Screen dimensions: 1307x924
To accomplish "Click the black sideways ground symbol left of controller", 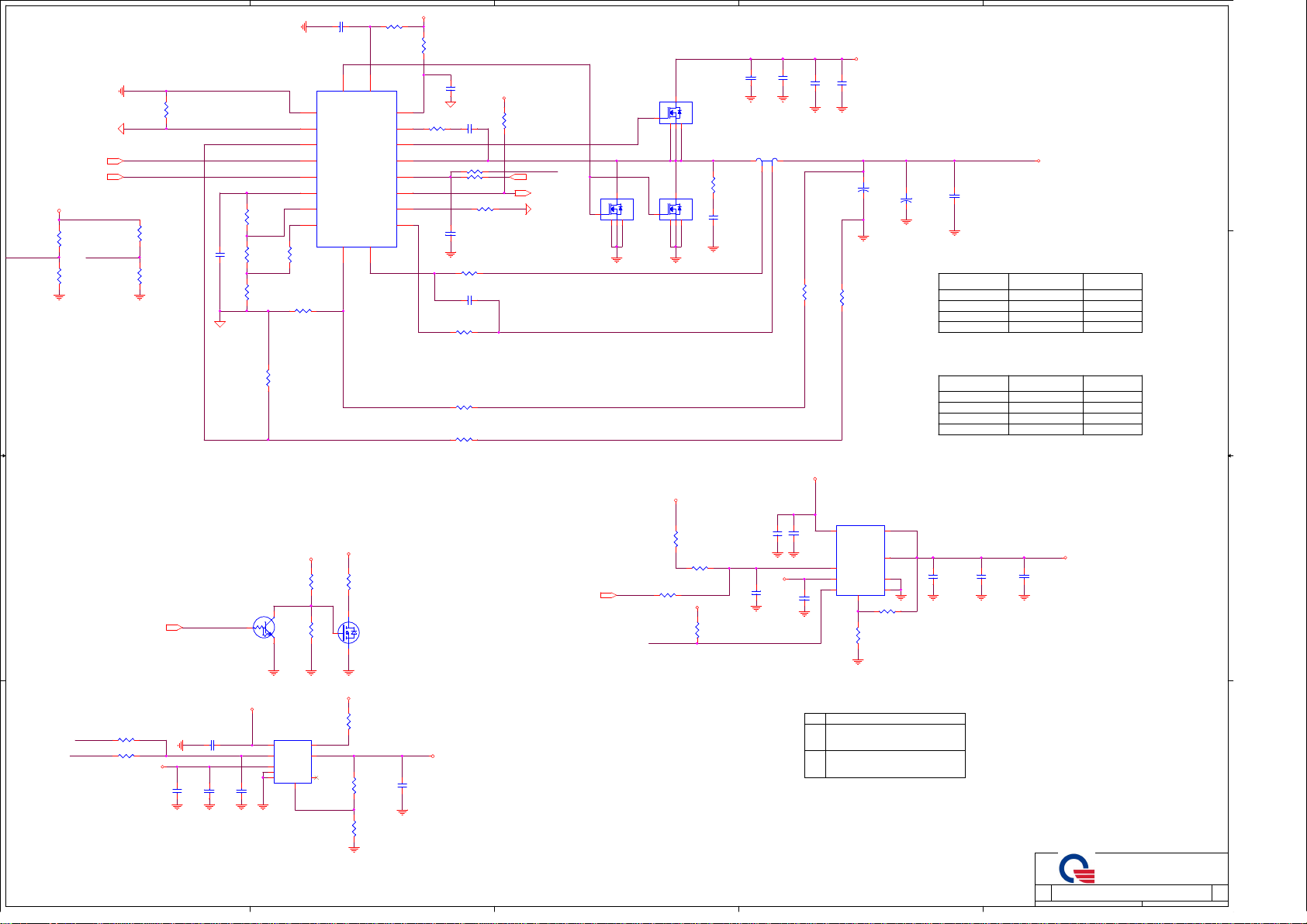I will click(x=122, y=91).
